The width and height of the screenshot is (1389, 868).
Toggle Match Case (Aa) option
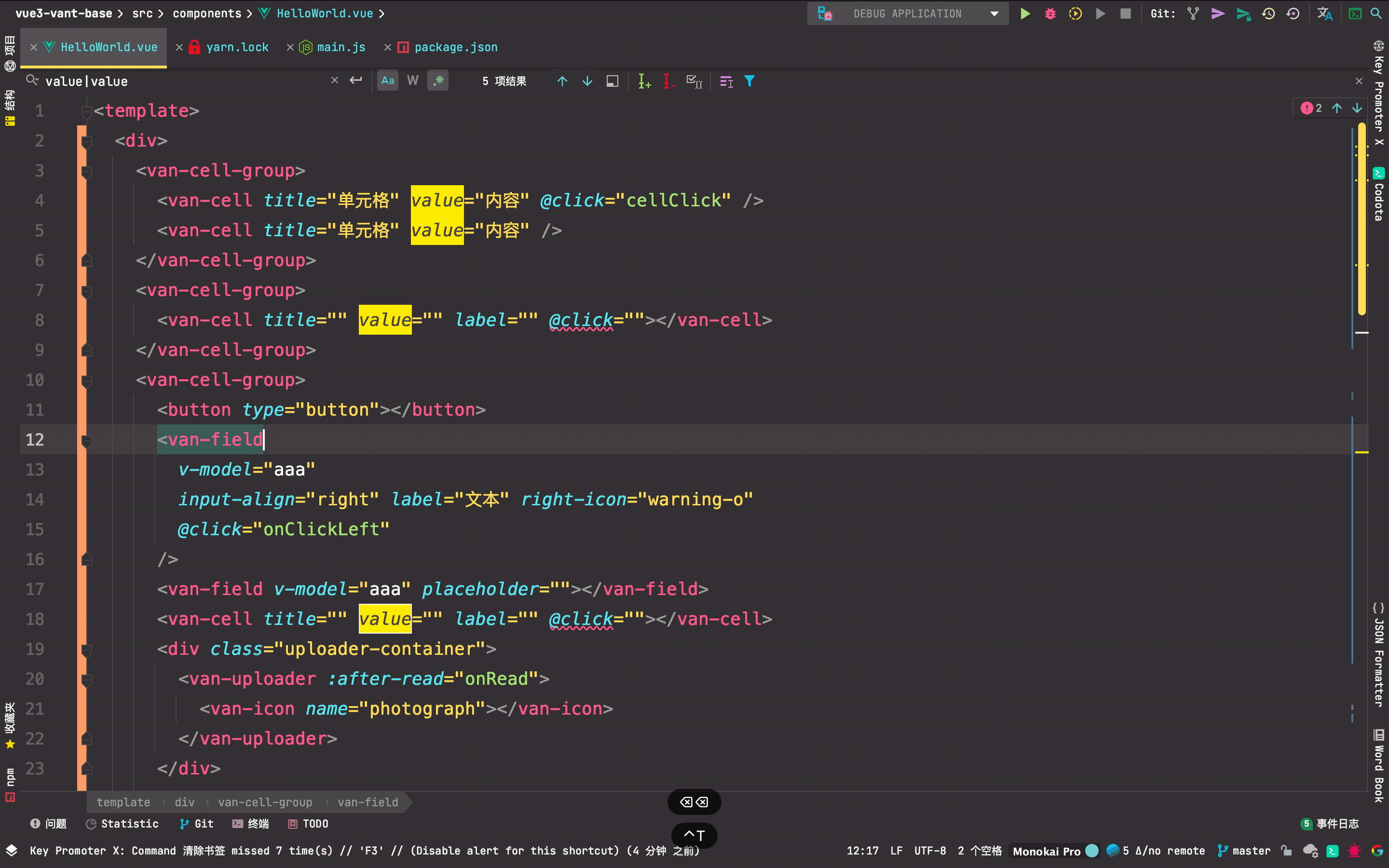click(387, 81)
